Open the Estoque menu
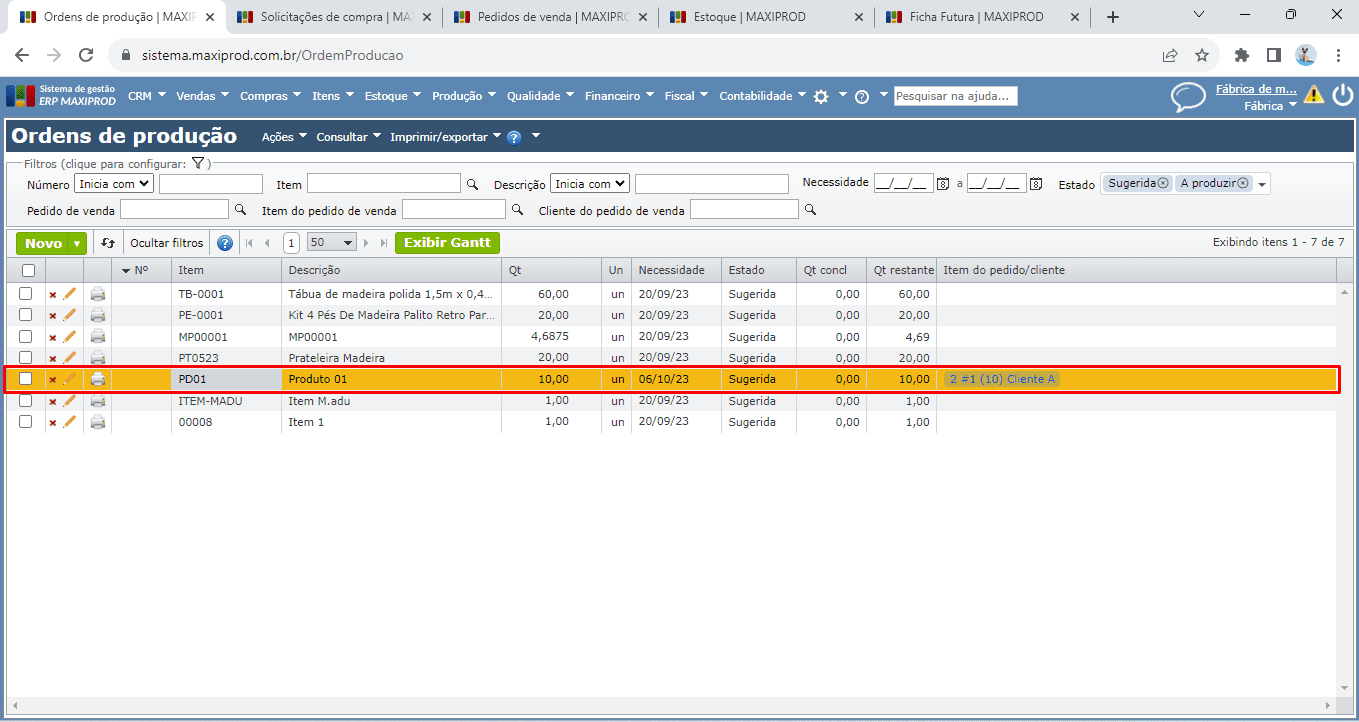The height and width of the screenshot is (722, 1359). (392, 96)
